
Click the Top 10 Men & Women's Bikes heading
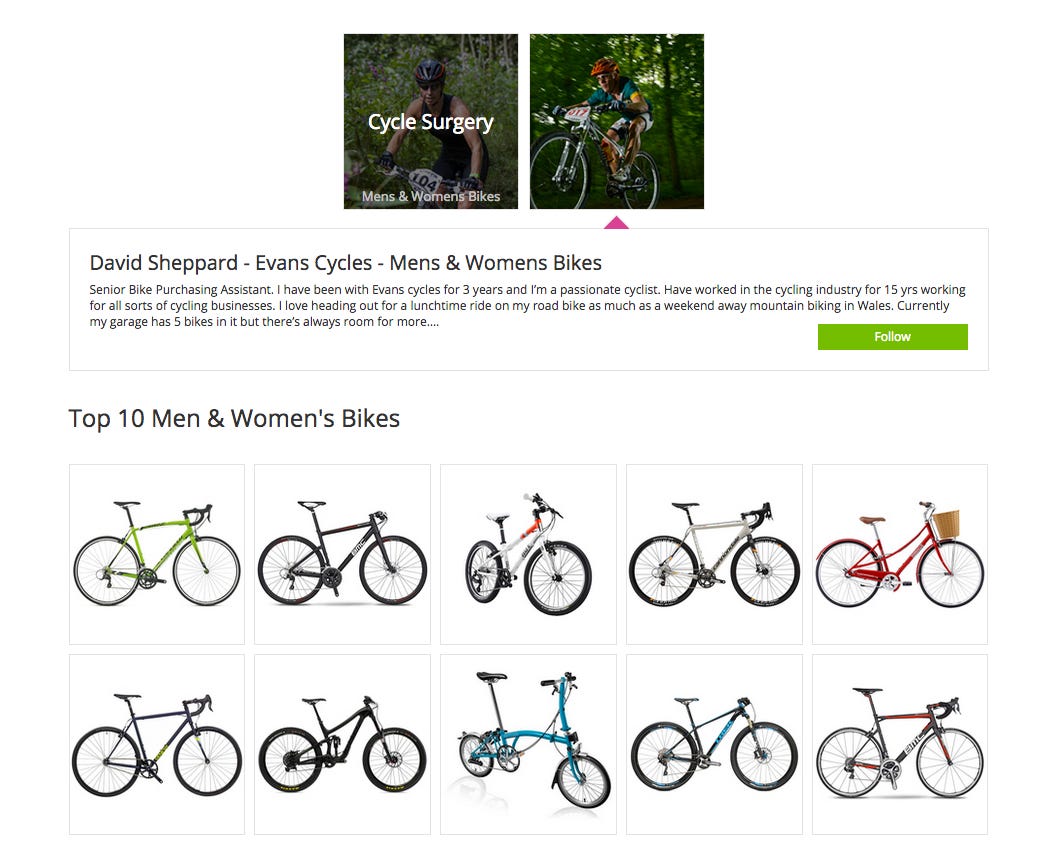click(x=234, y=418)
